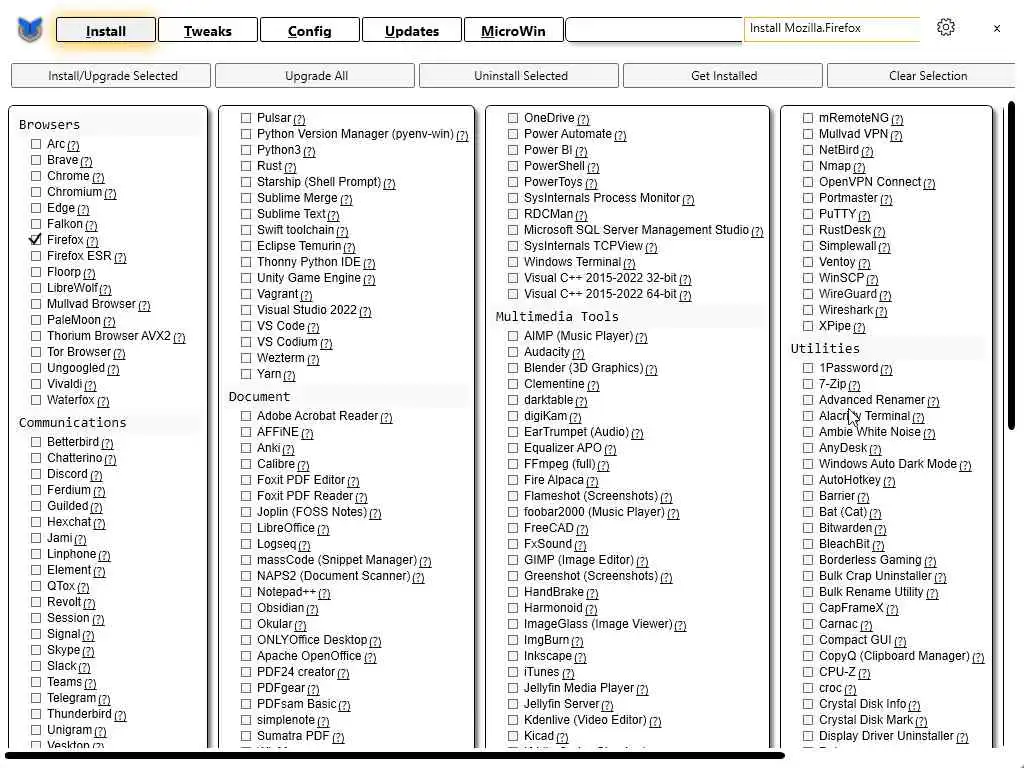Click the Uninstall Selected button
This screenshot has width=1024, height=768.
(520, 76)
